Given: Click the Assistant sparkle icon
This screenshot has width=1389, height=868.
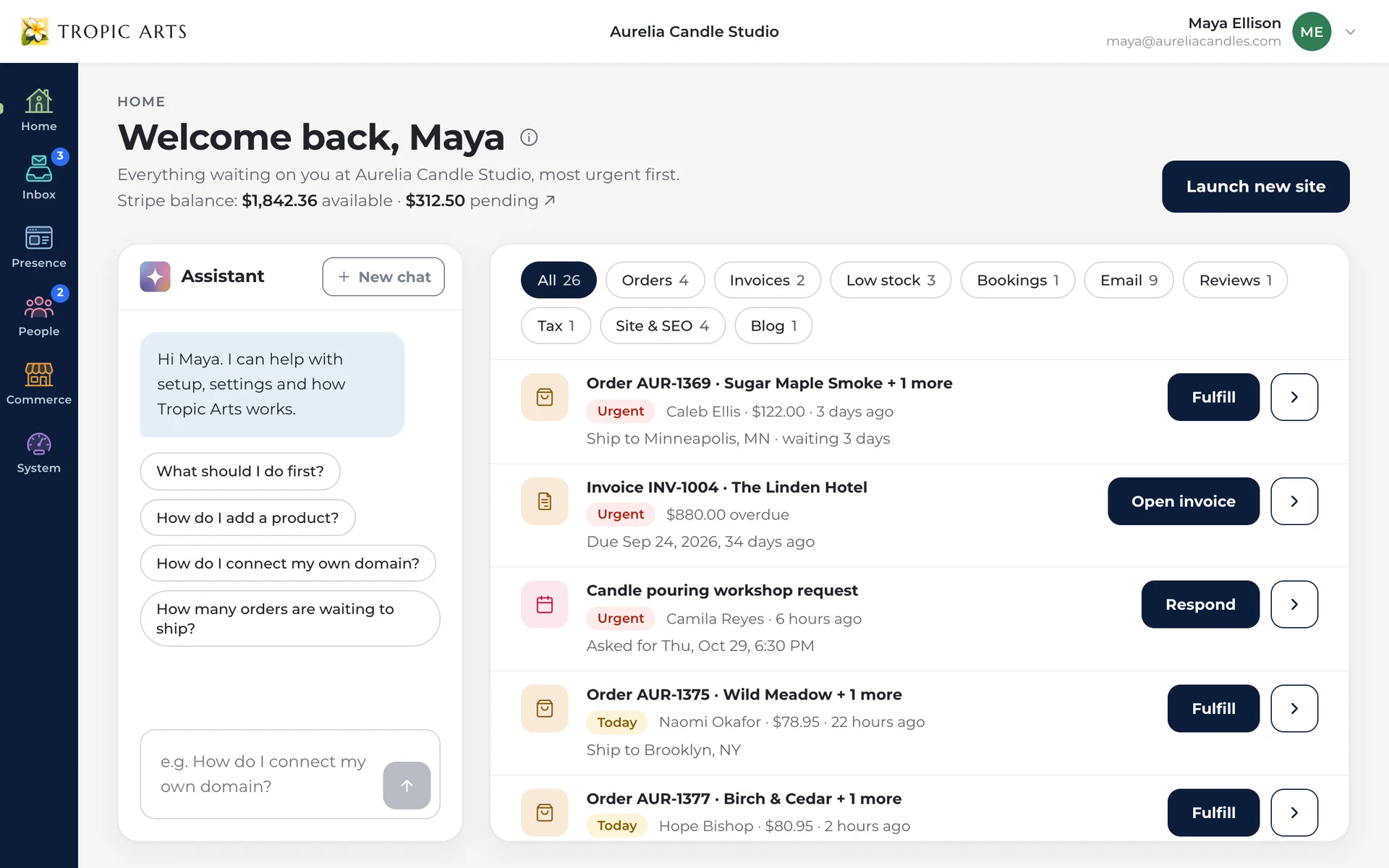Looking at the screenshot, I should (x=155, y=276).
